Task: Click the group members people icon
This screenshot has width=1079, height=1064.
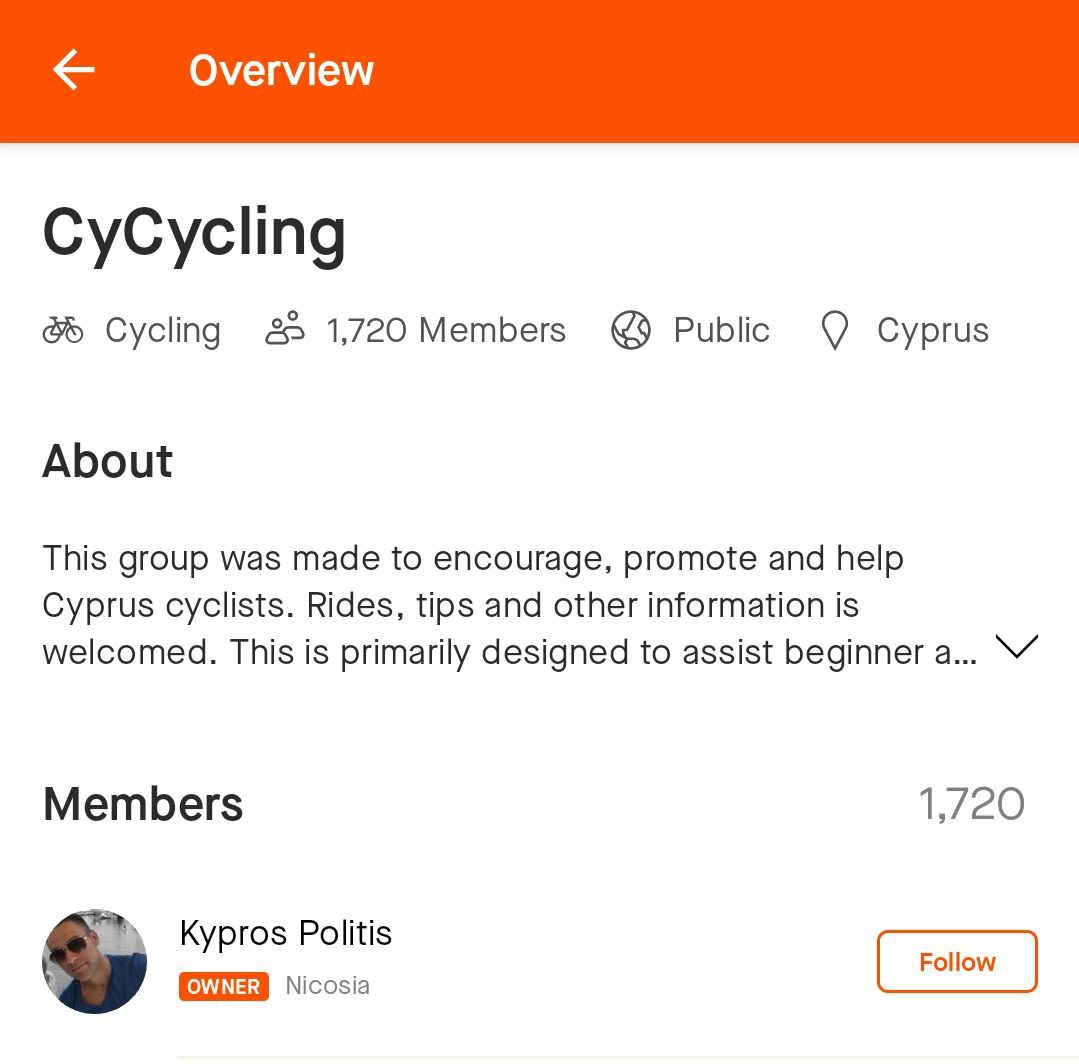Action: (x=285, y=329)
